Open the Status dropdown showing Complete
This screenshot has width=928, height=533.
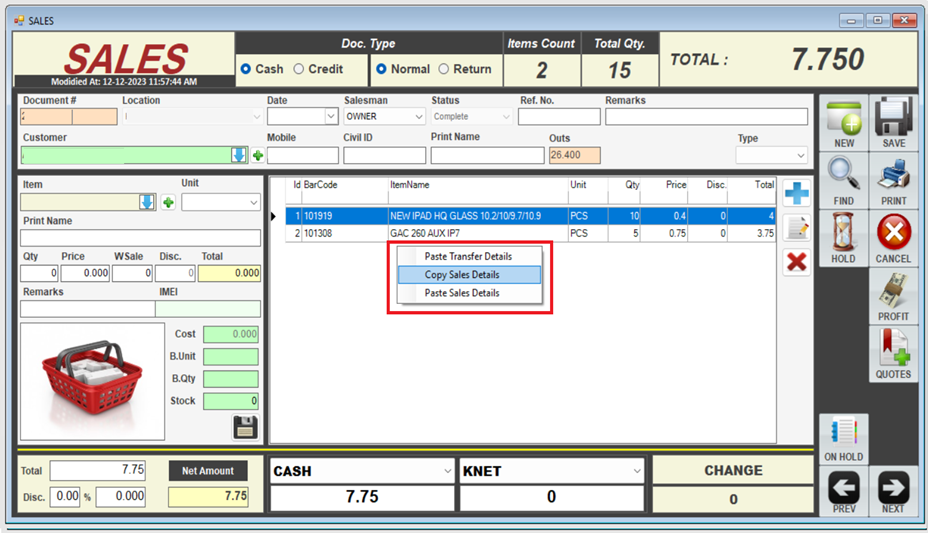506,117
